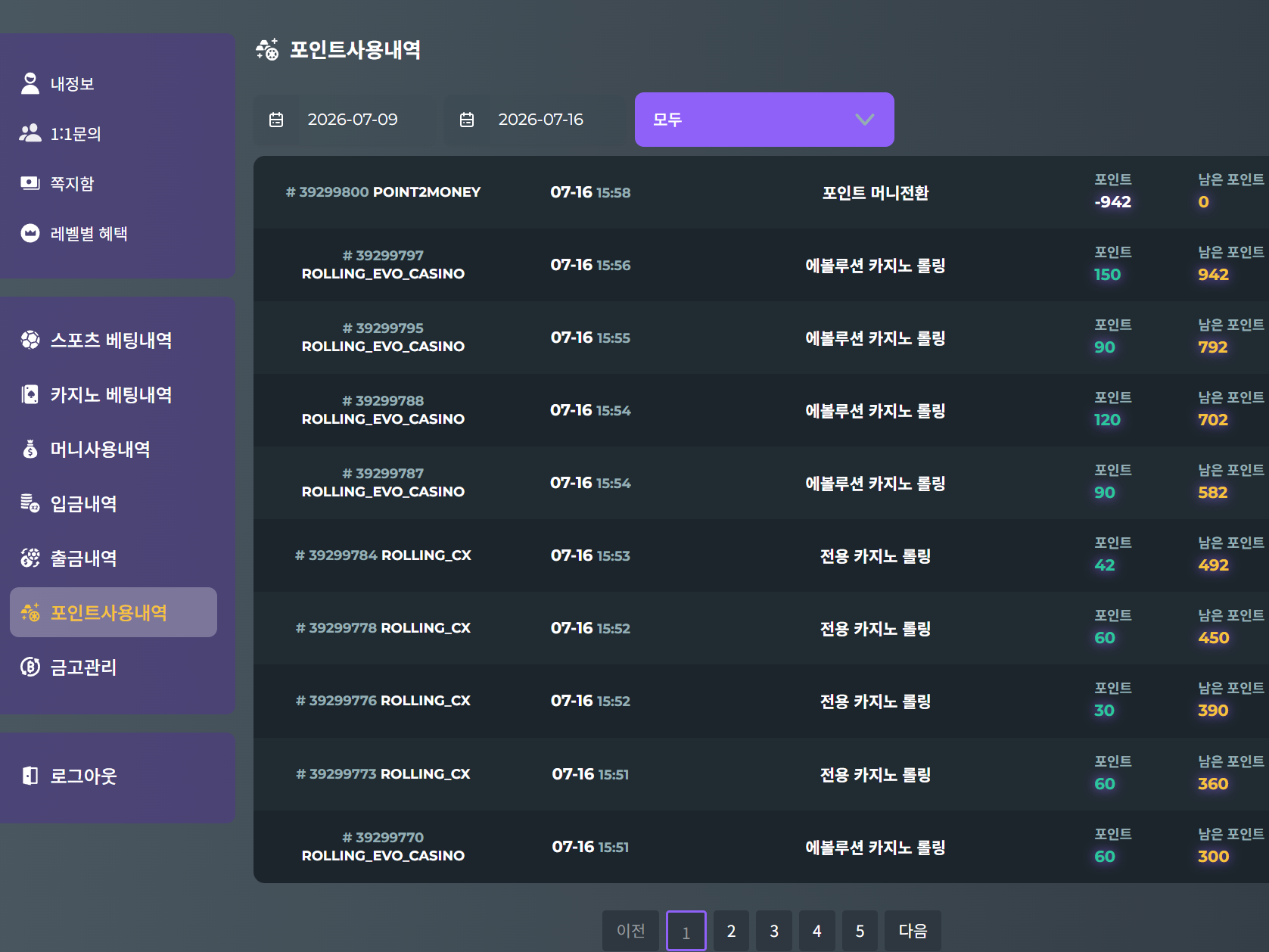1269x952 pixels.
Task: Click timestamp 07-16 15:53
Action: [590, 555]
